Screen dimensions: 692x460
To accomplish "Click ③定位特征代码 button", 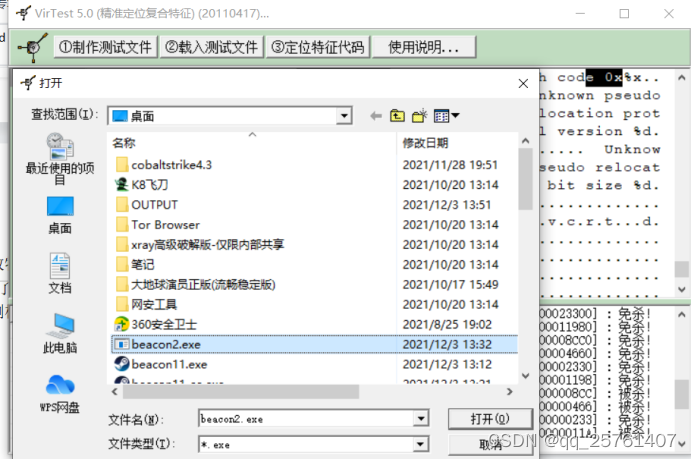I will (x=318, y=47).
